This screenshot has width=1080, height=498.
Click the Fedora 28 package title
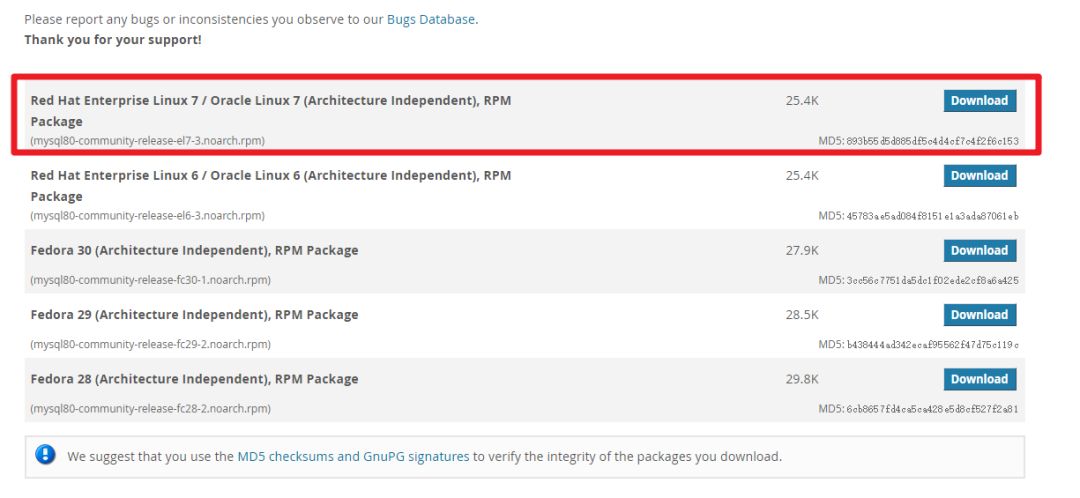click(x=194, y=379)
